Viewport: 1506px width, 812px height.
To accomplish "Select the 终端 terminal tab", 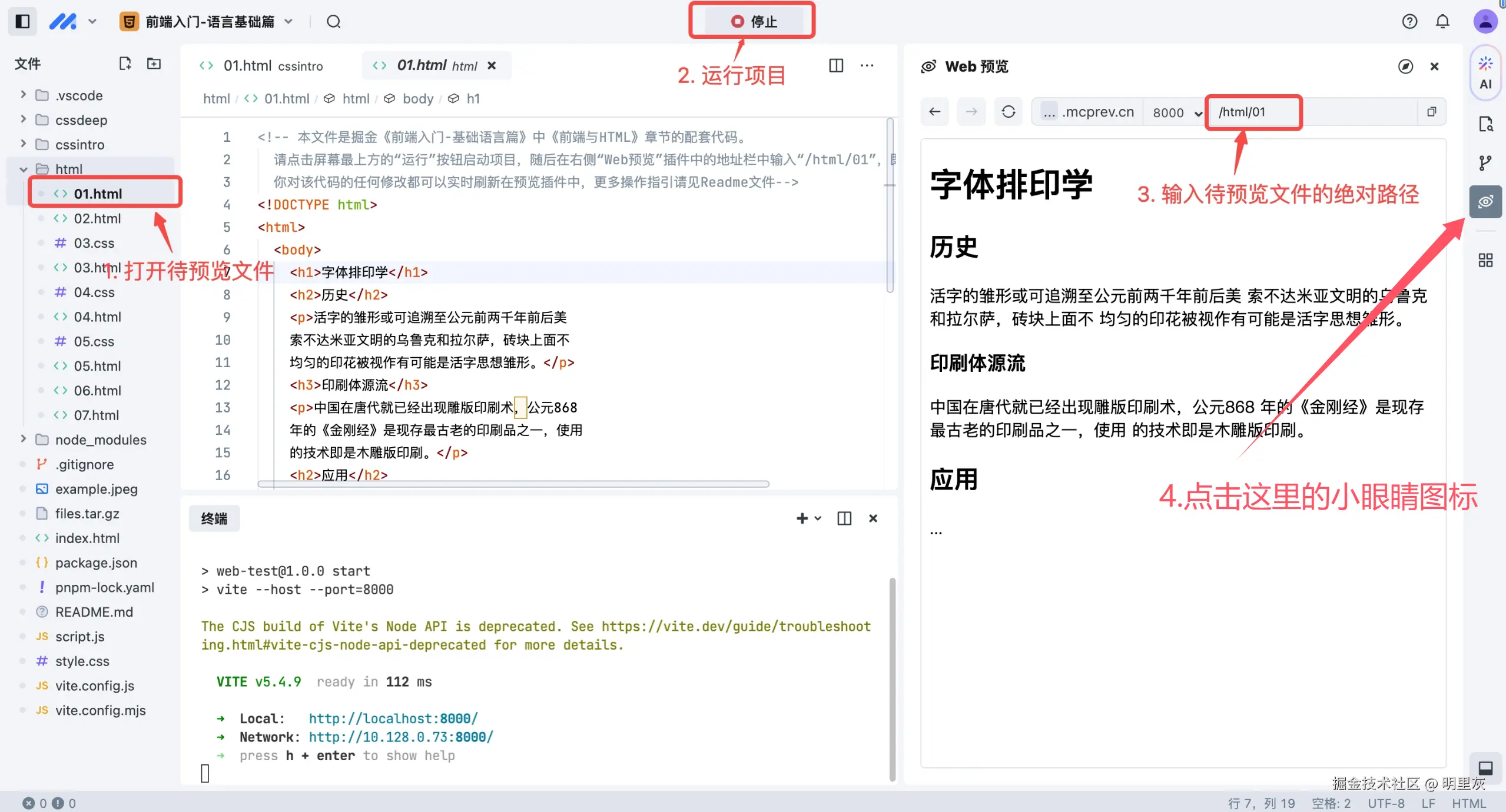I will click(x=214, y=518).
